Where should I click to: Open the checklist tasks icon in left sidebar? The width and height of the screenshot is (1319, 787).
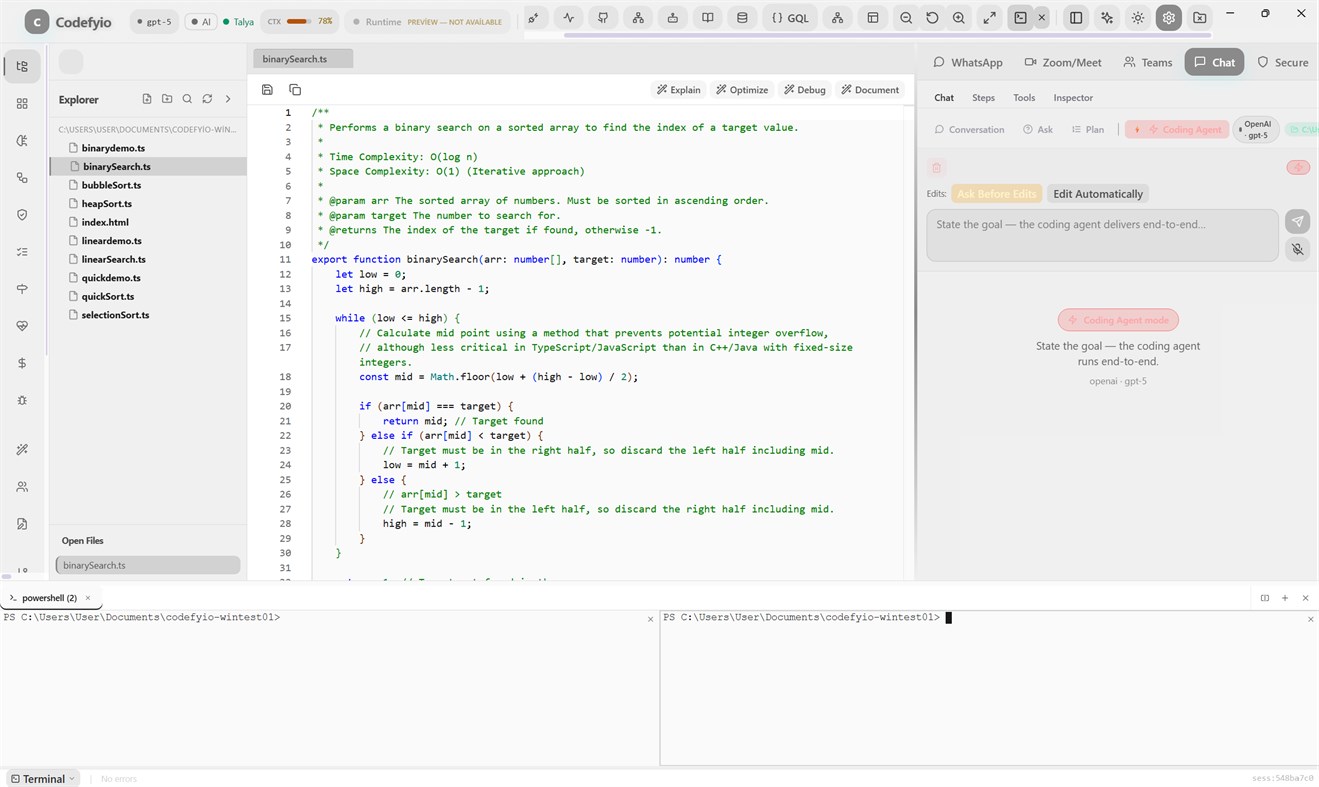coord(22,252)
